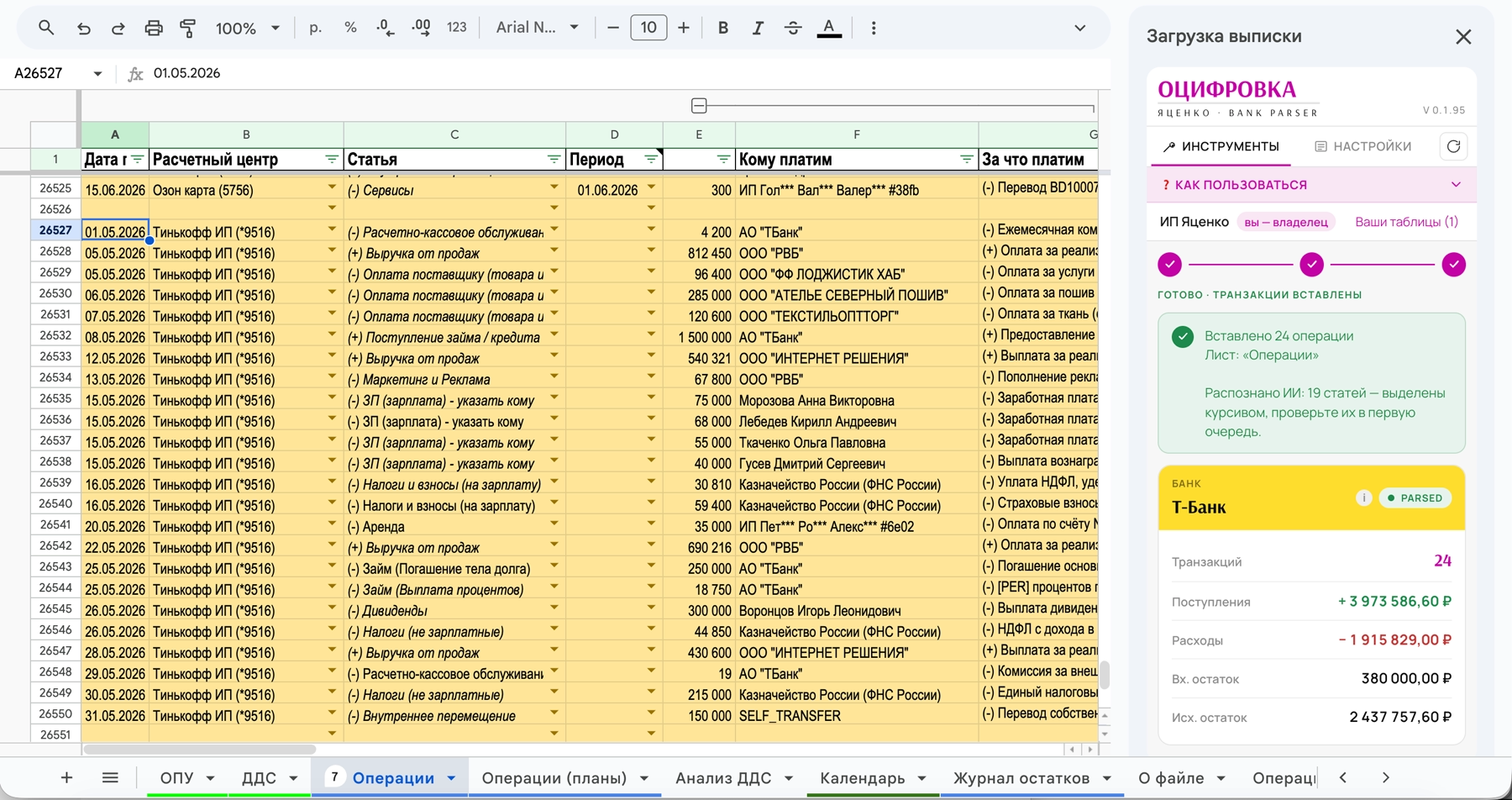Expand the КАК ПОЛЬЗОВАТЬСЯ section
The width and height of the screenshot is (1512, 800).
(x=1311, y=185)
